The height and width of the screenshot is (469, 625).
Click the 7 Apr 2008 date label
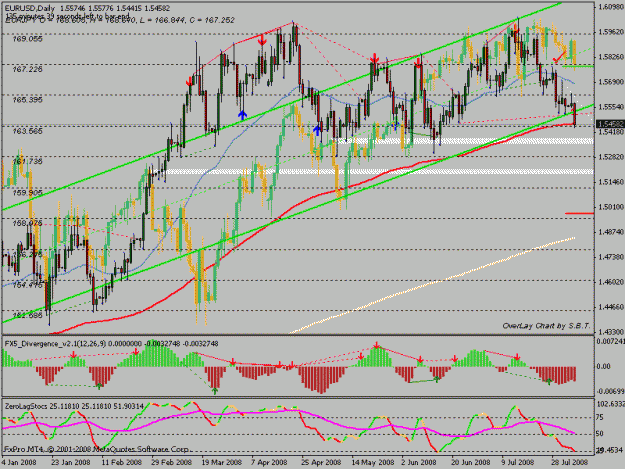(269, 463)
